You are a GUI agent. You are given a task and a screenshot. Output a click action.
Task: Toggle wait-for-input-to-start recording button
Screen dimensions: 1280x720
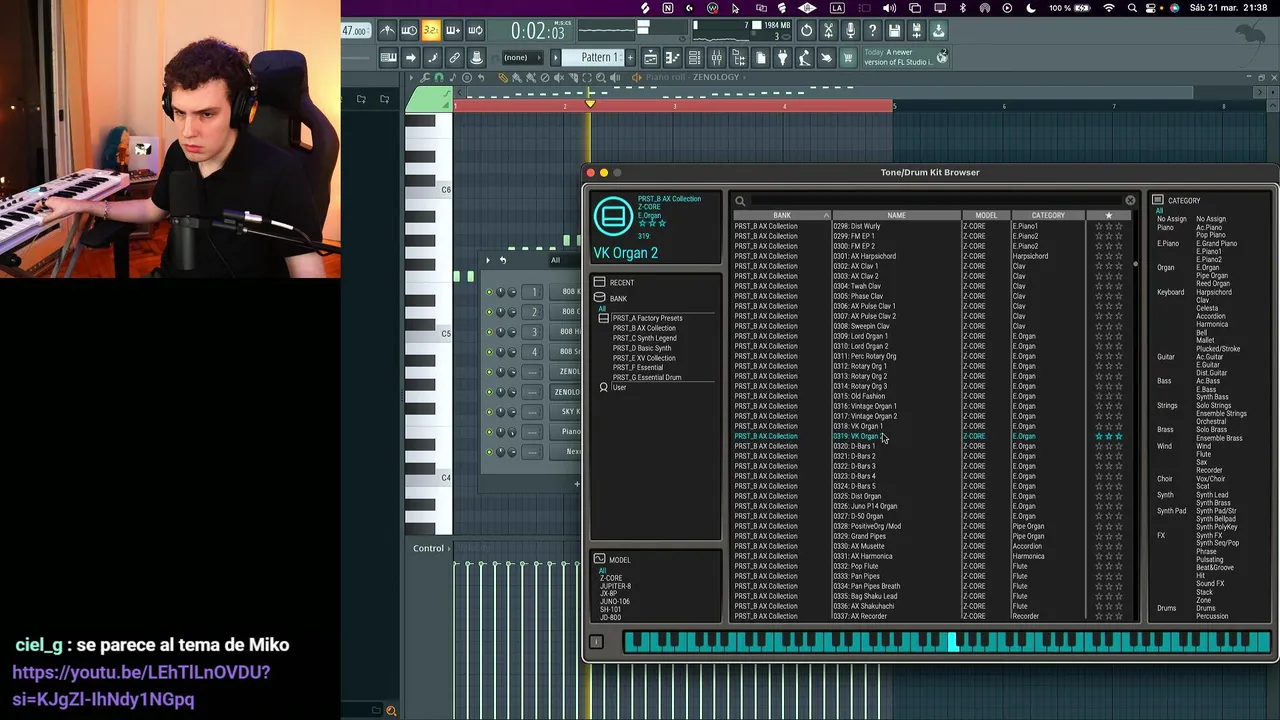409,31
